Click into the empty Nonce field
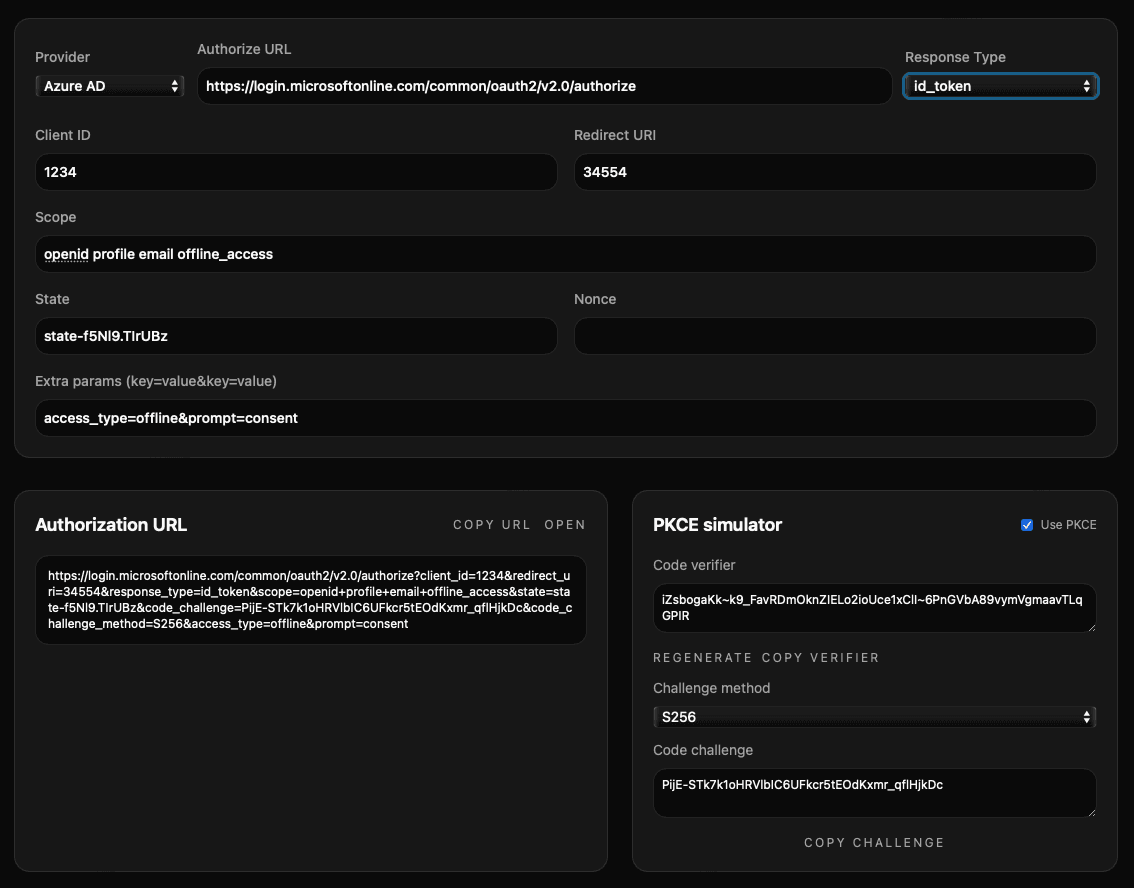The width and height of the screenshot is (1134, 888). coord(835,336)
